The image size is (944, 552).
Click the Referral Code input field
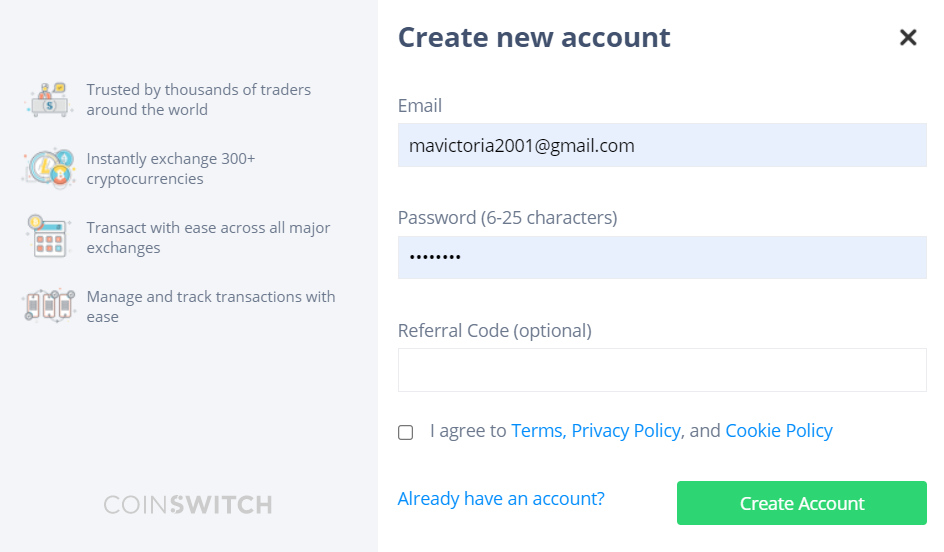coord(662,370)
